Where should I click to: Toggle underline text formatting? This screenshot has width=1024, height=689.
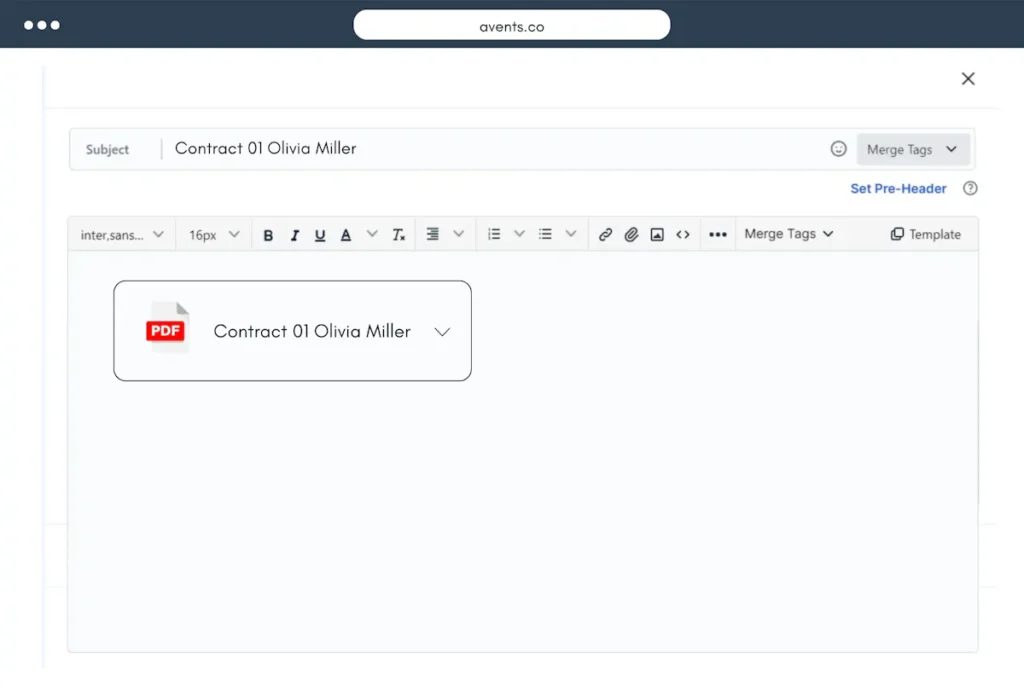click(x=320, y=235)
